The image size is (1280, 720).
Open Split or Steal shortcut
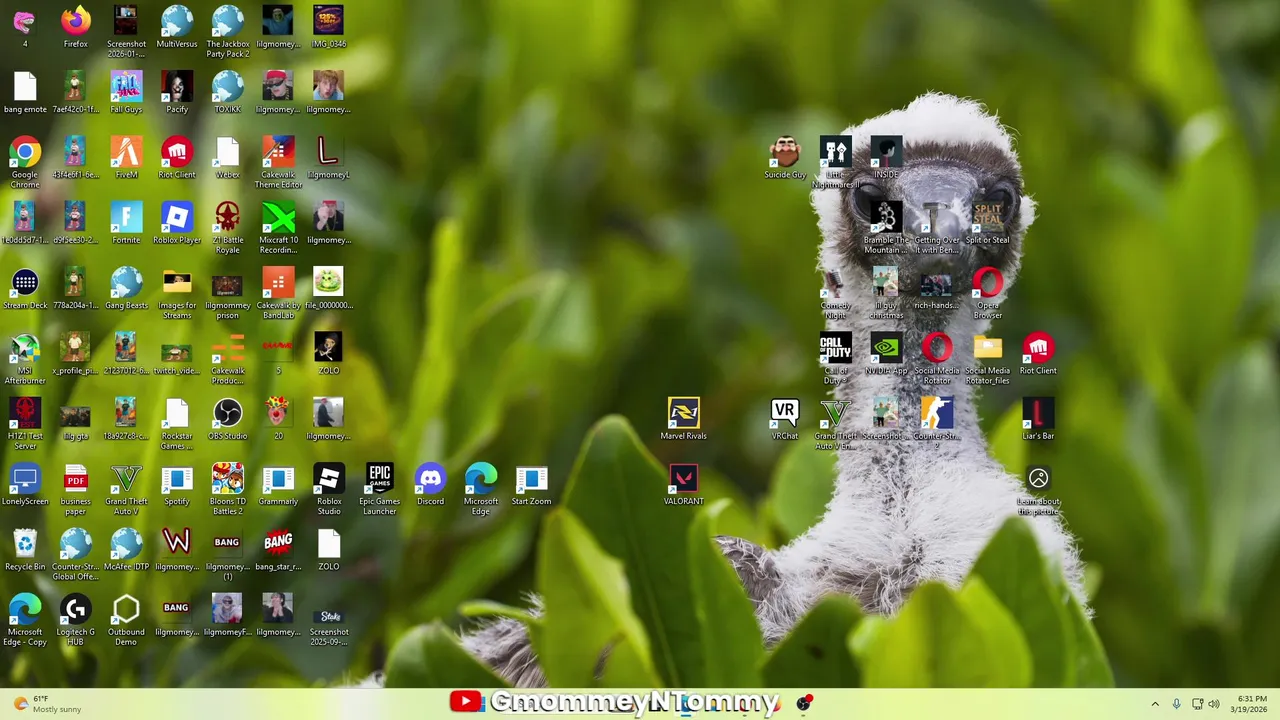pyautogui.click(x=987, y=223)
